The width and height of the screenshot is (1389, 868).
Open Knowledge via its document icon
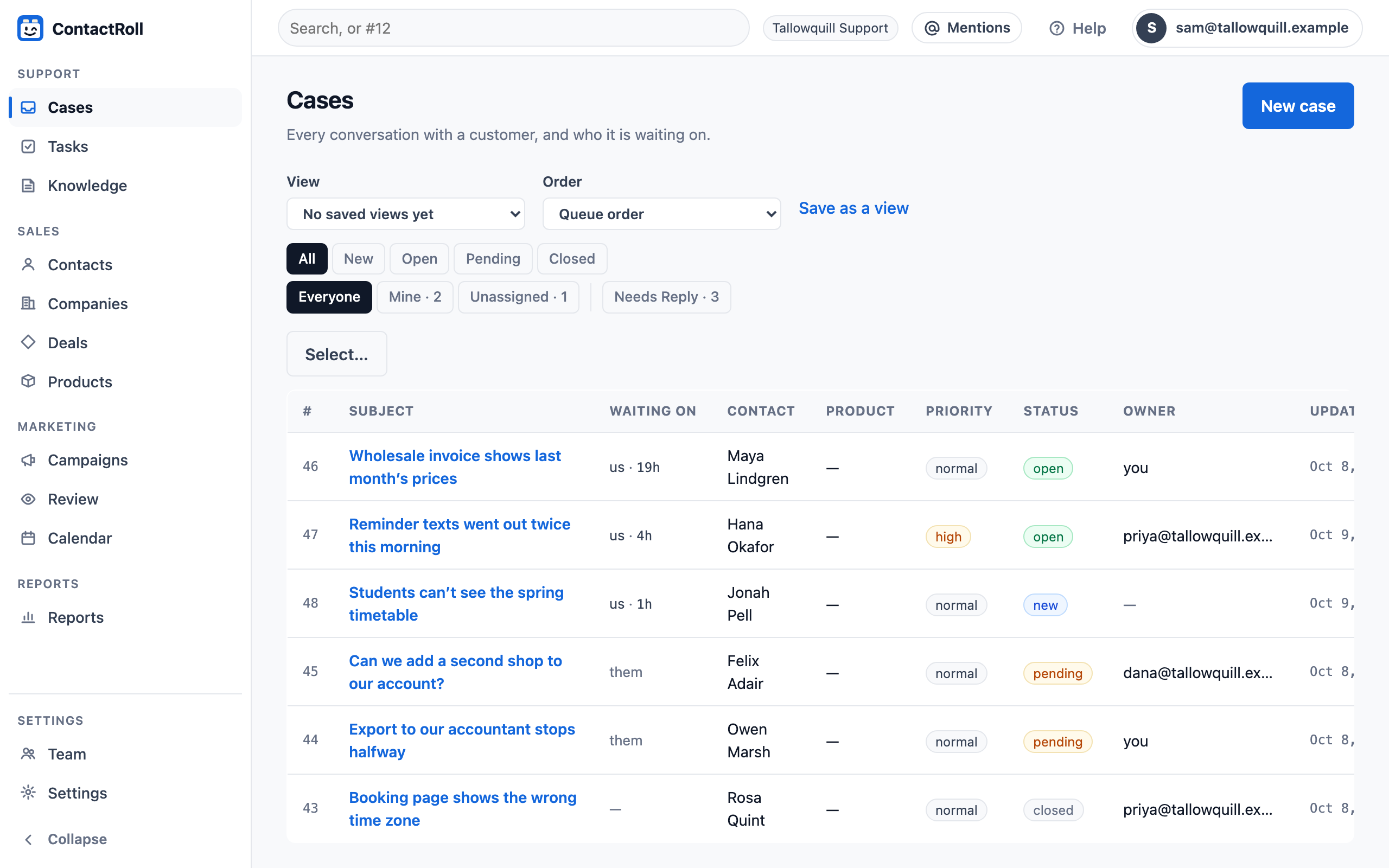(28, 186)
